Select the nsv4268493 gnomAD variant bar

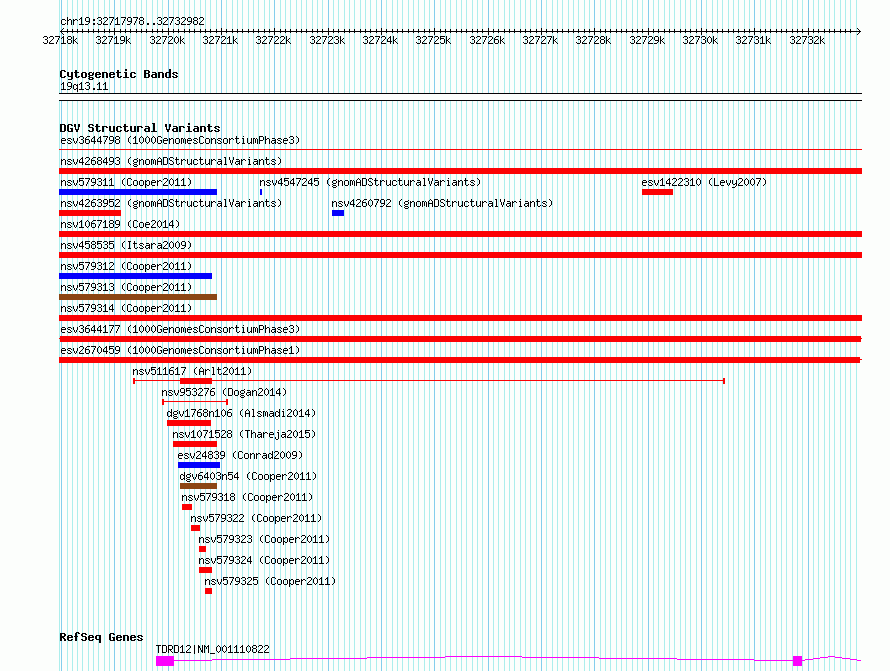point(460,171)
